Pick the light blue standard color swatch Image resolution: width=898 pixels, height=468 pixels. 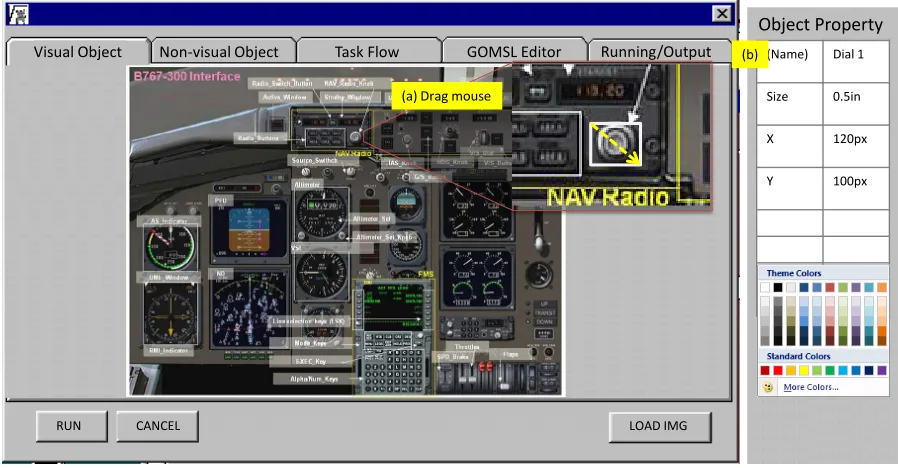[x=843, y=371]
